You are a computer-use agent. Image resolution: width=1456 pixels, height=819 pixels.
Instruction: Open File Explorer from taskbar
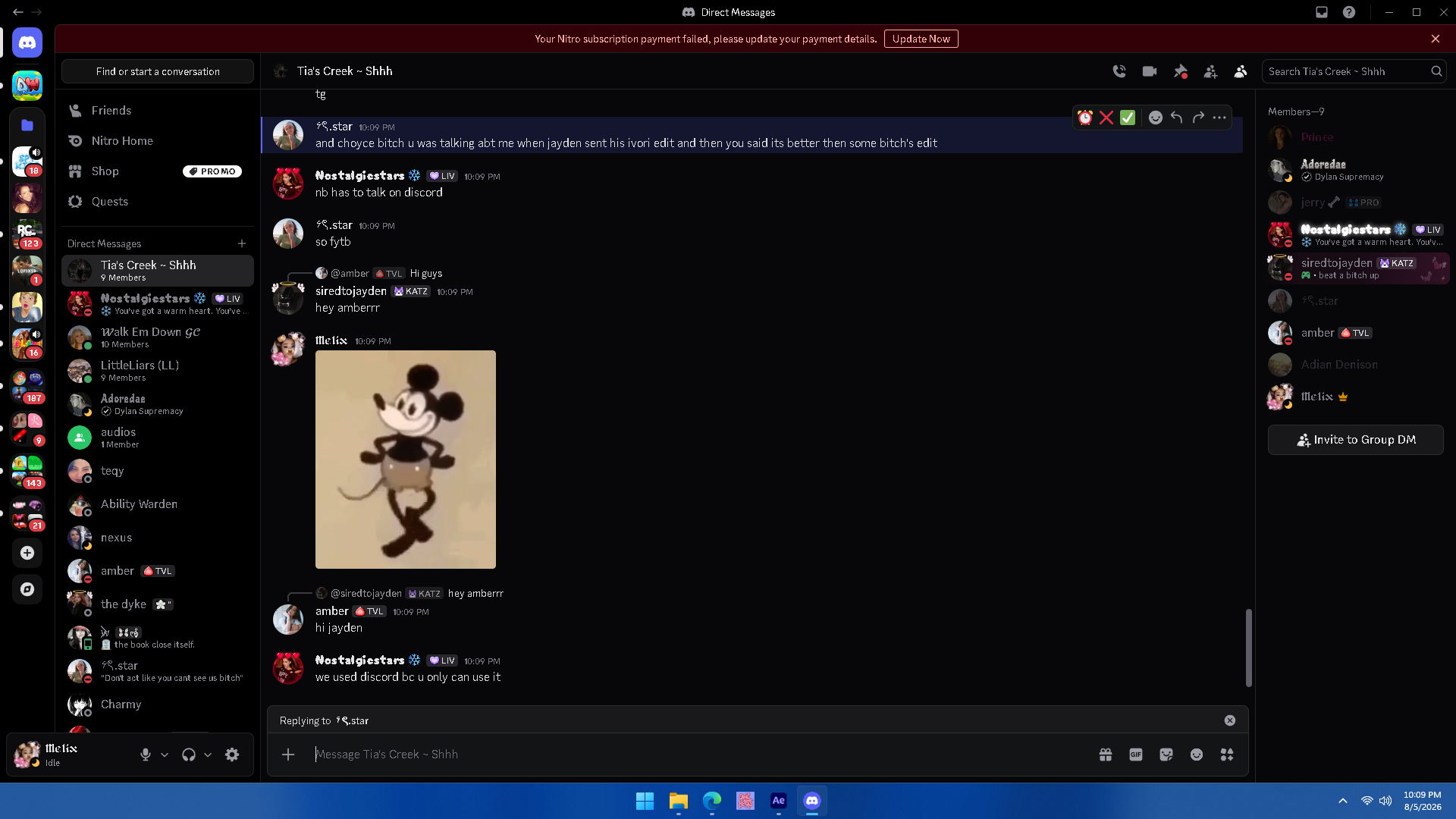click(x=678, y=801)
